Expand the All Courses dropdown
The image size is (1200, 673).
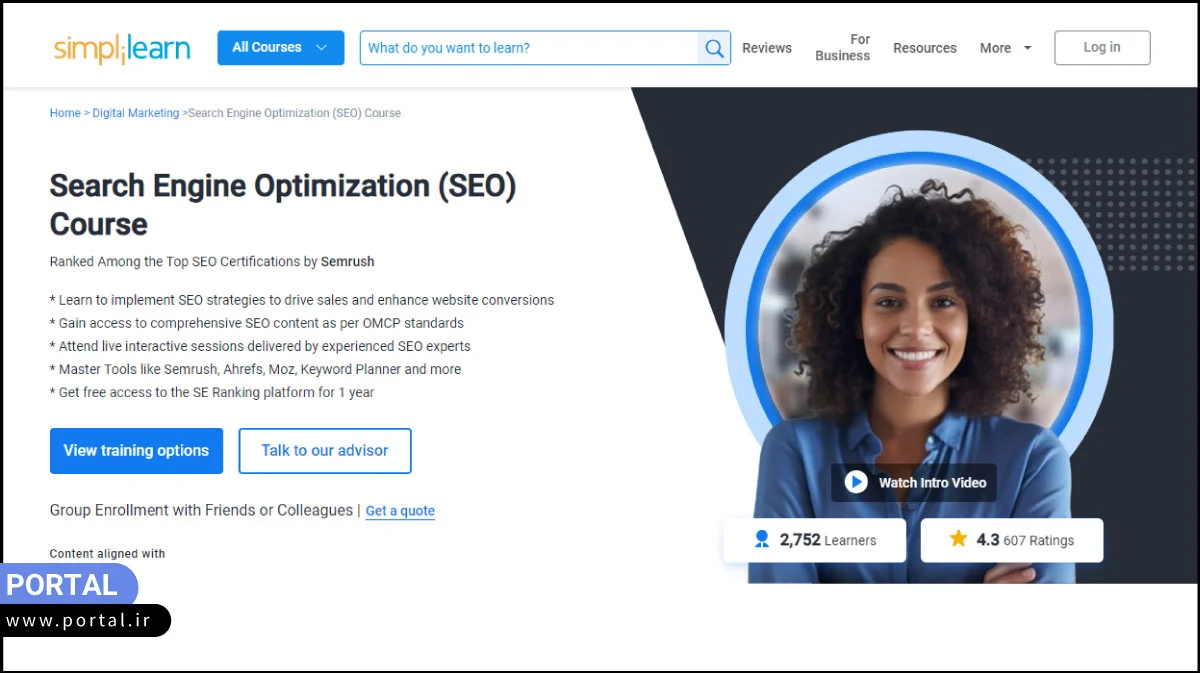[281, 48]
